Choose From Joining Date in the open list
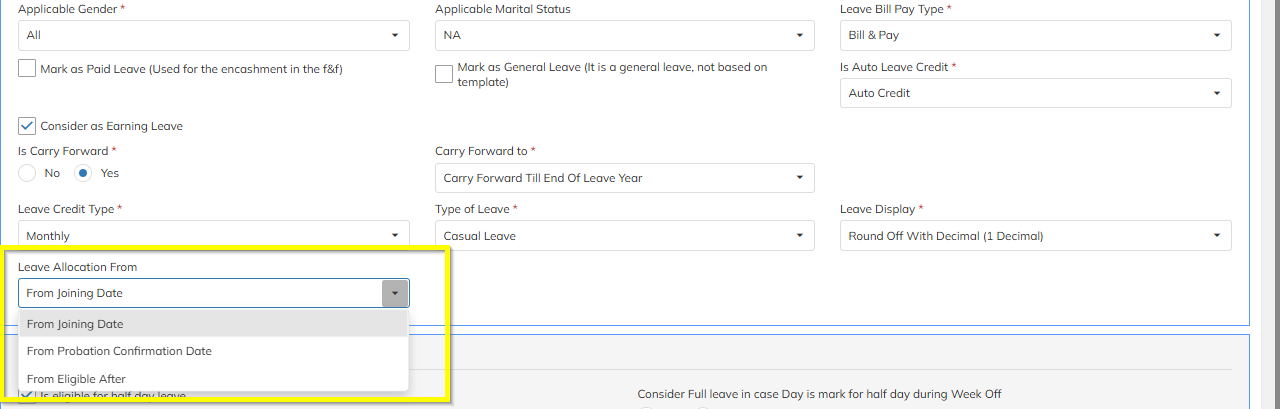Image resolution: width=1280 pixels, height=409 pixels. pyautogui.click(x=75, y=324)
